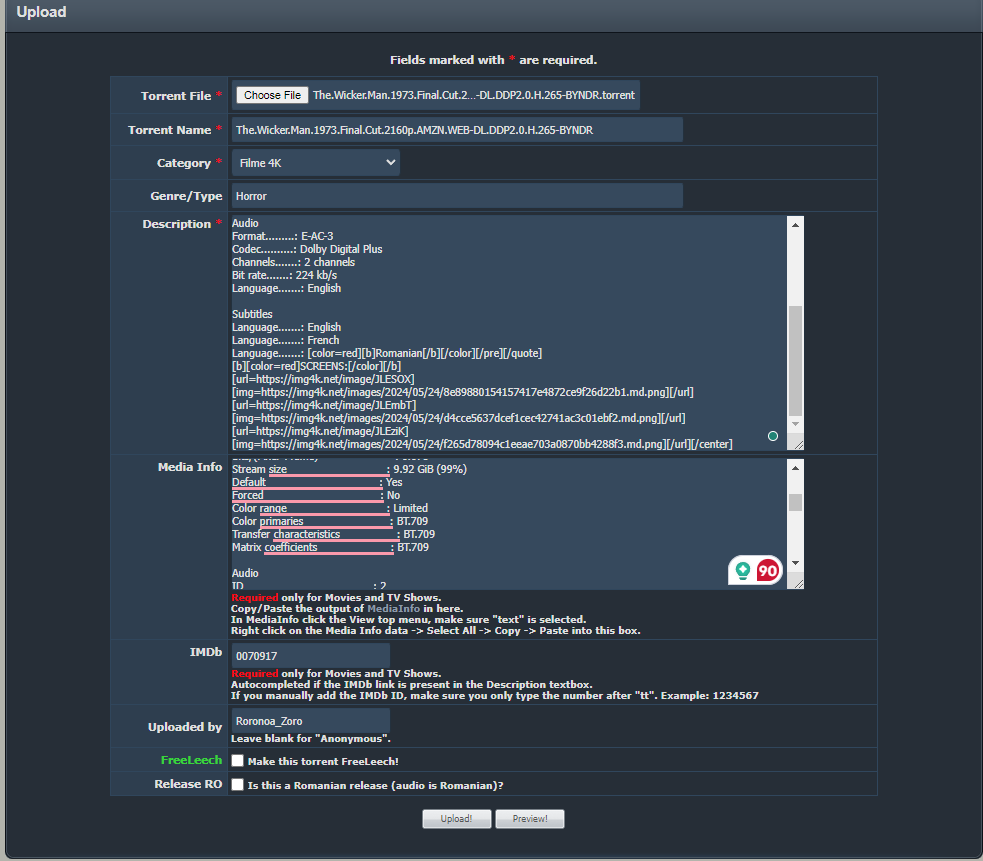Open the red 90 issues badge
Image resolution: width=983 pixels, height=861 pixels.
coord(768,571)
